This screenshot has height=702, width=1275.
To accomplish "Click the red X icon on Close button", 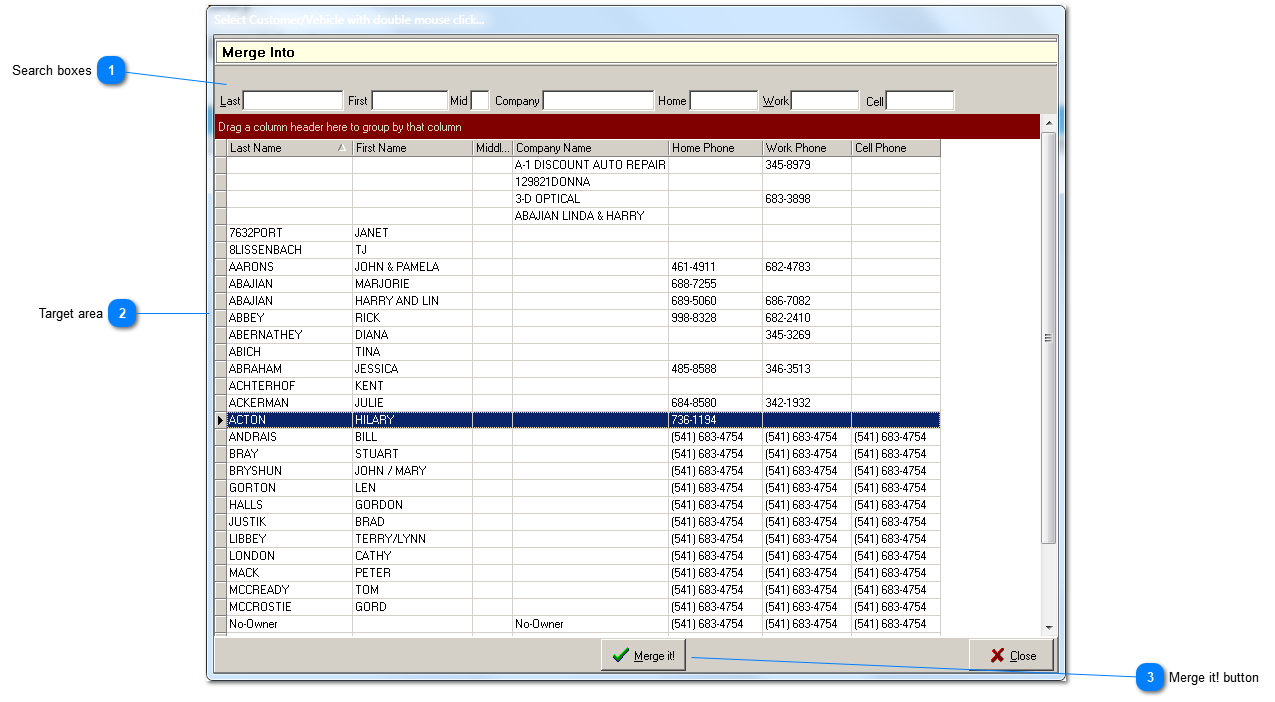I will click(995, 655).
